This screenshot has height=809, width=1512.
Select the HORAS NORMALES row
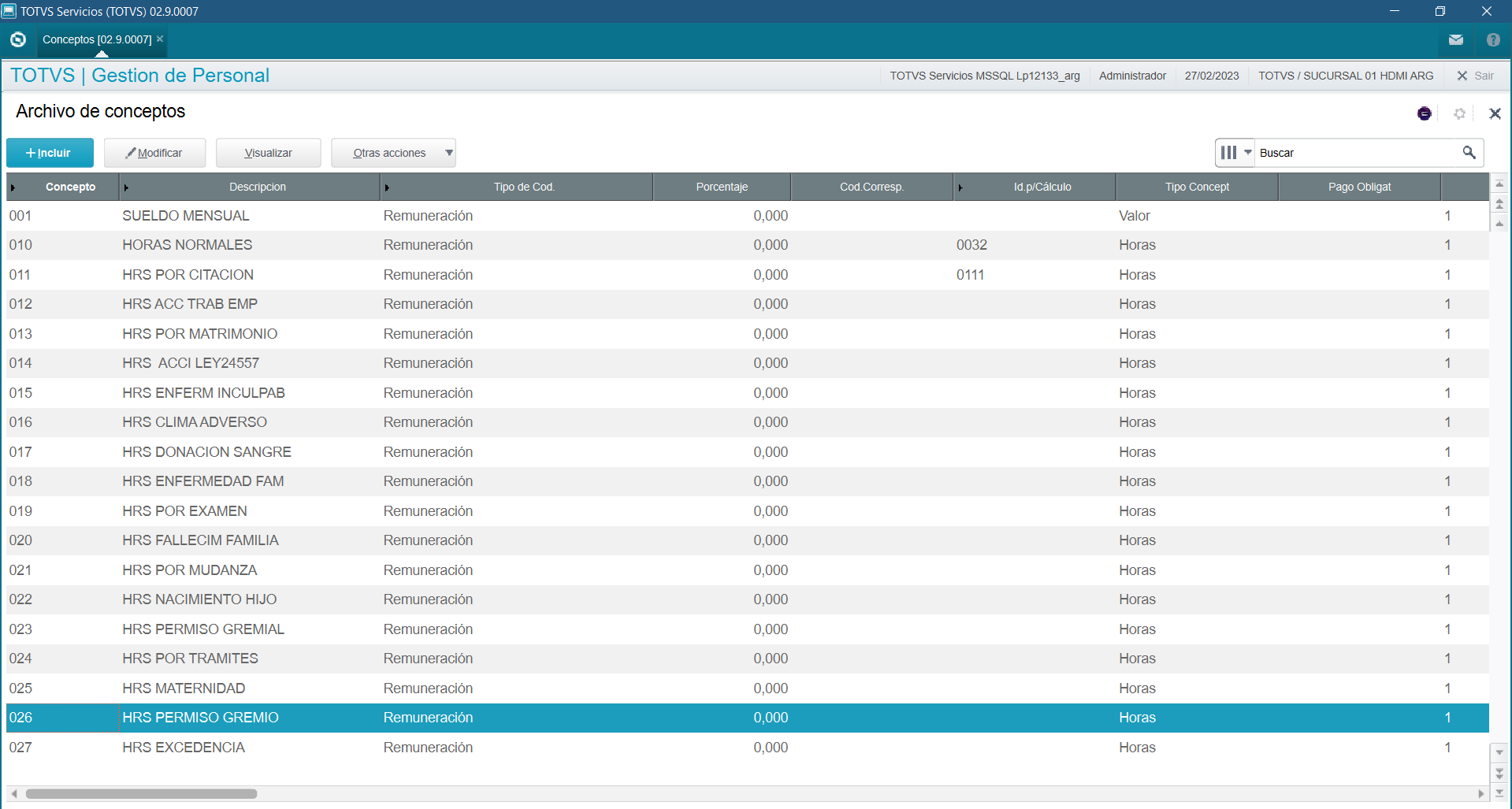tap(748, 245)
